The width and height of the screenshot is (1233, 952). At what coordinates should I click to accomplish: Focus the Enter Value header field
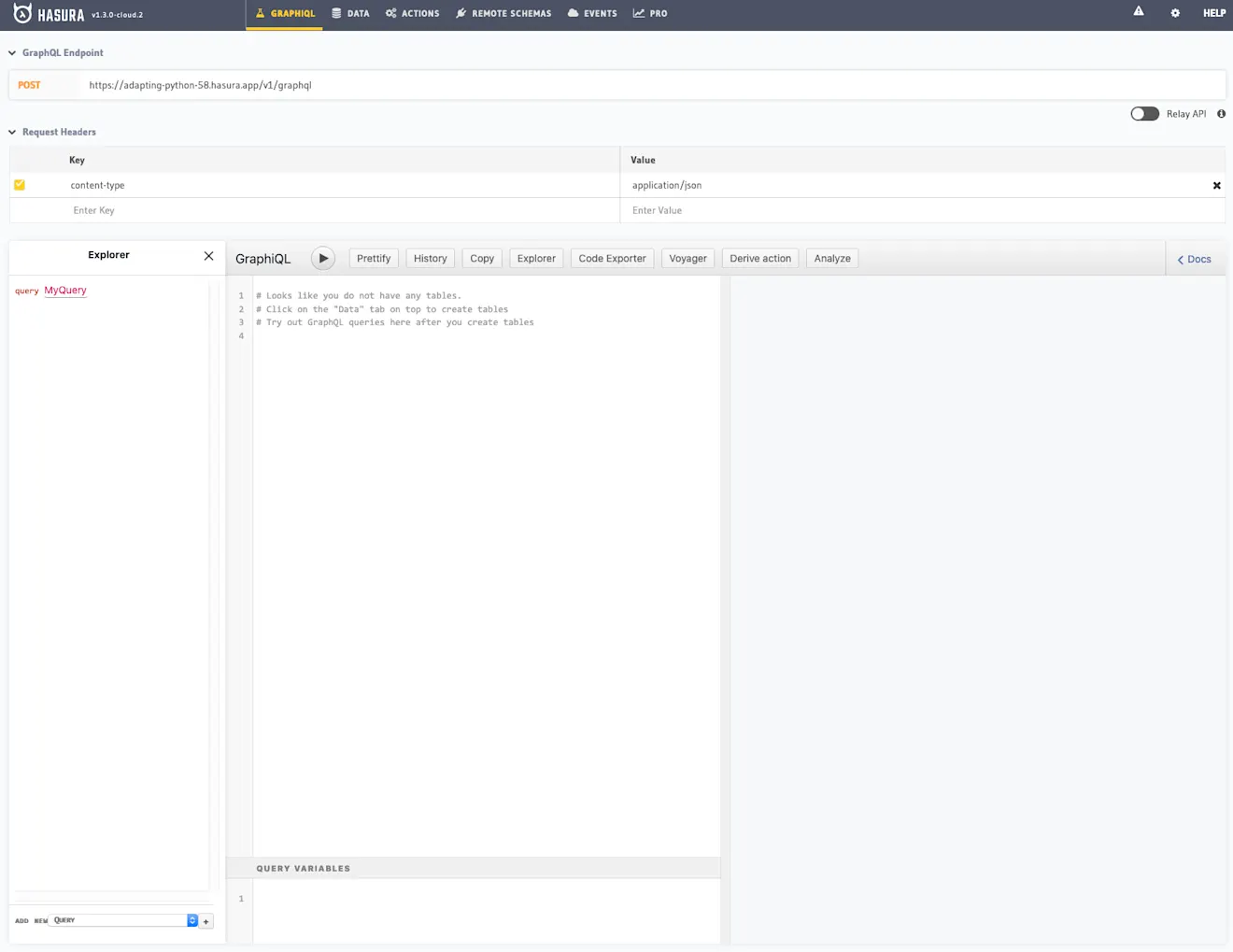[923, 210]
